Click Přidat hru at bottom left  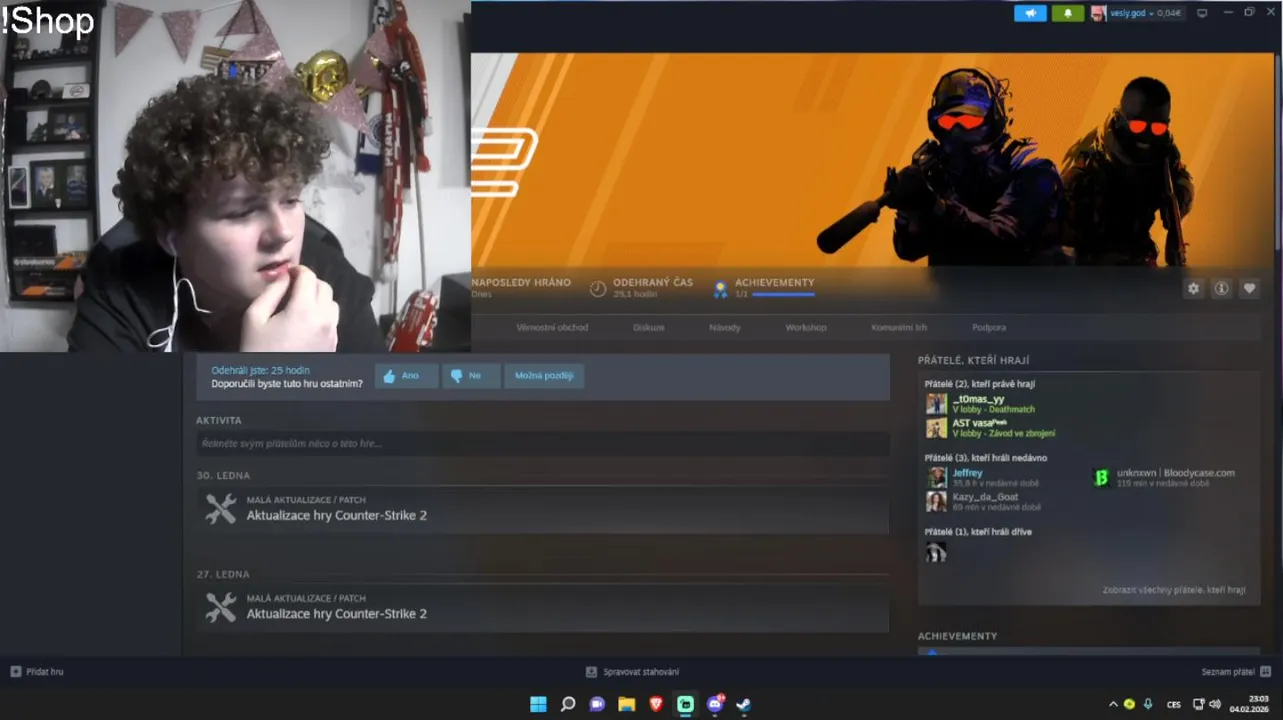(37, 672)
